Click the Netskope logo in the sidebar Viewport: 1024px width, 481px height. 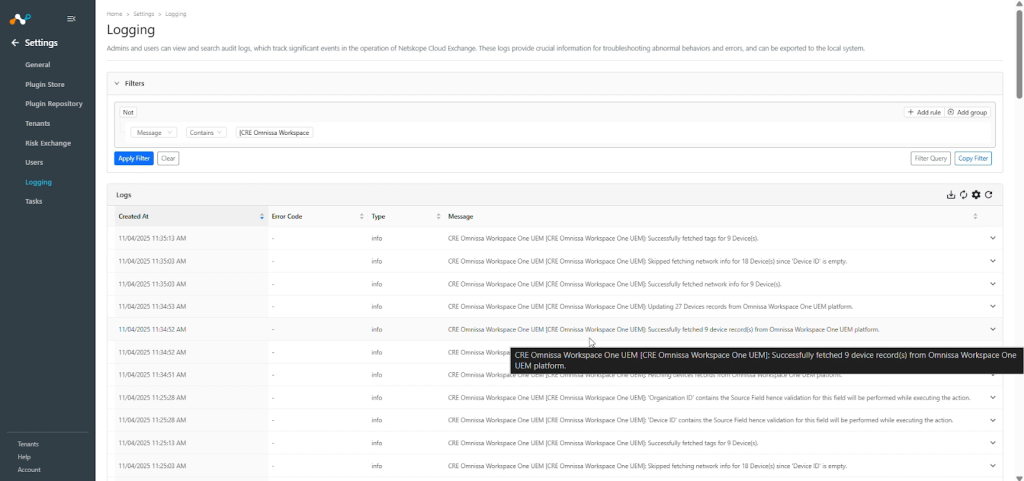(20, 19)
